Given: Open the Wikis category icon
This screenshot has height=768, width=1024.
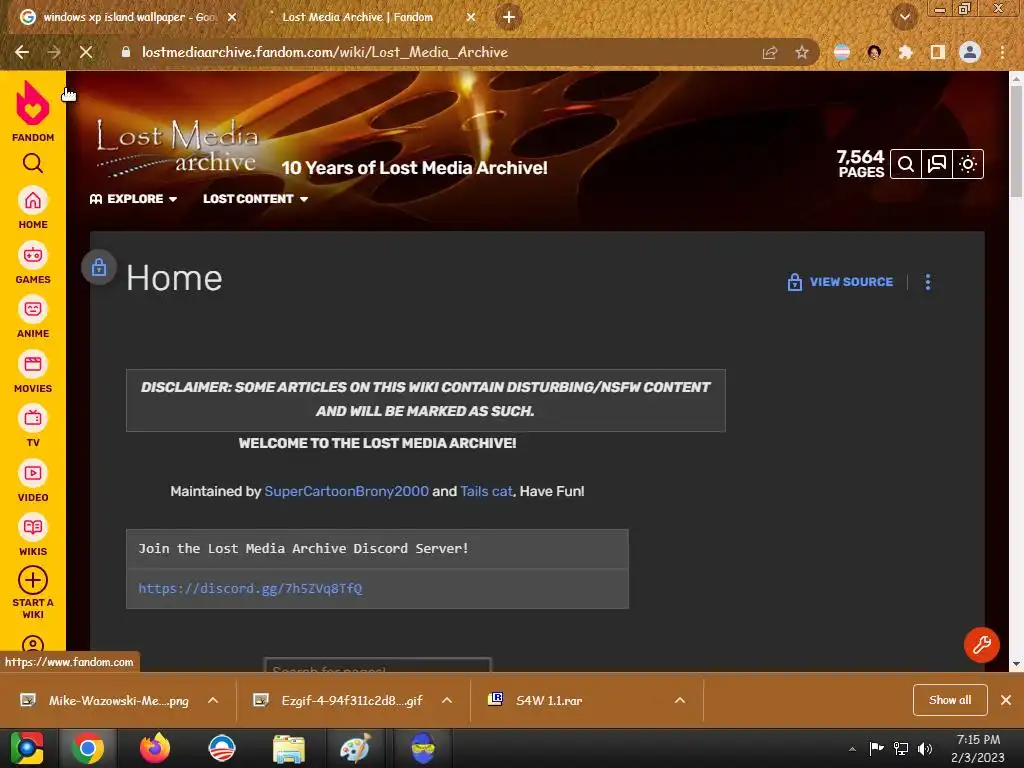Looking at the screenshot, I should click(33, 527).
